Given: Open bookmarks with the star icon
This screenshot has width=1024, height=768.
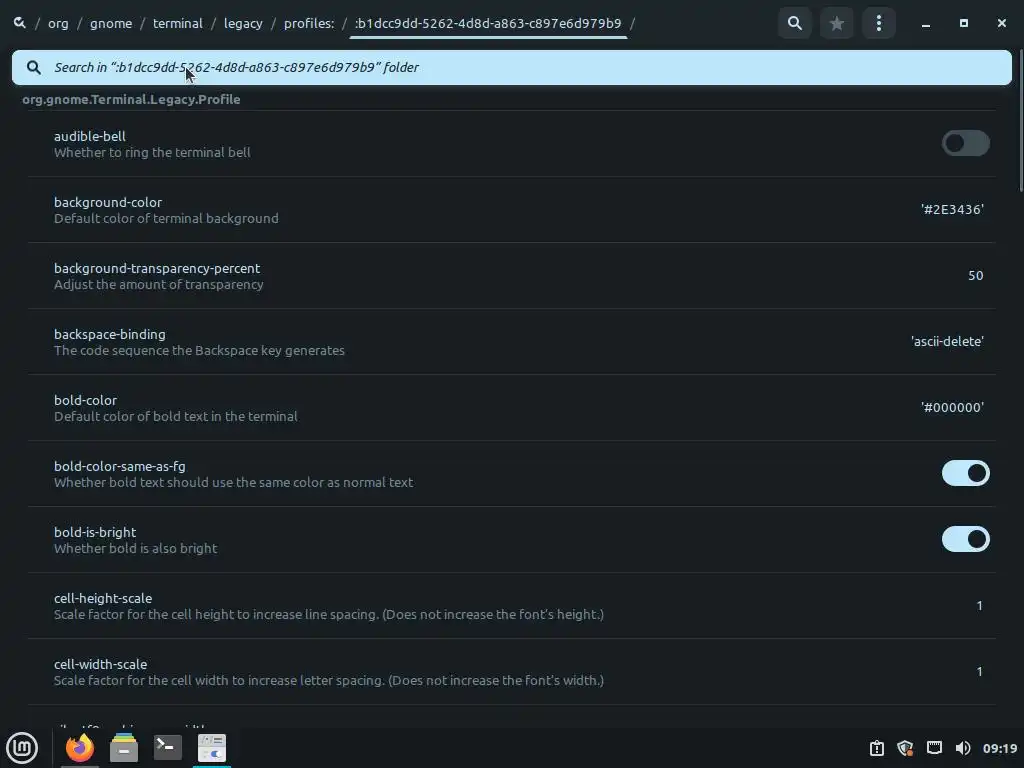Looking at the screenshot, I should (837, 24).
